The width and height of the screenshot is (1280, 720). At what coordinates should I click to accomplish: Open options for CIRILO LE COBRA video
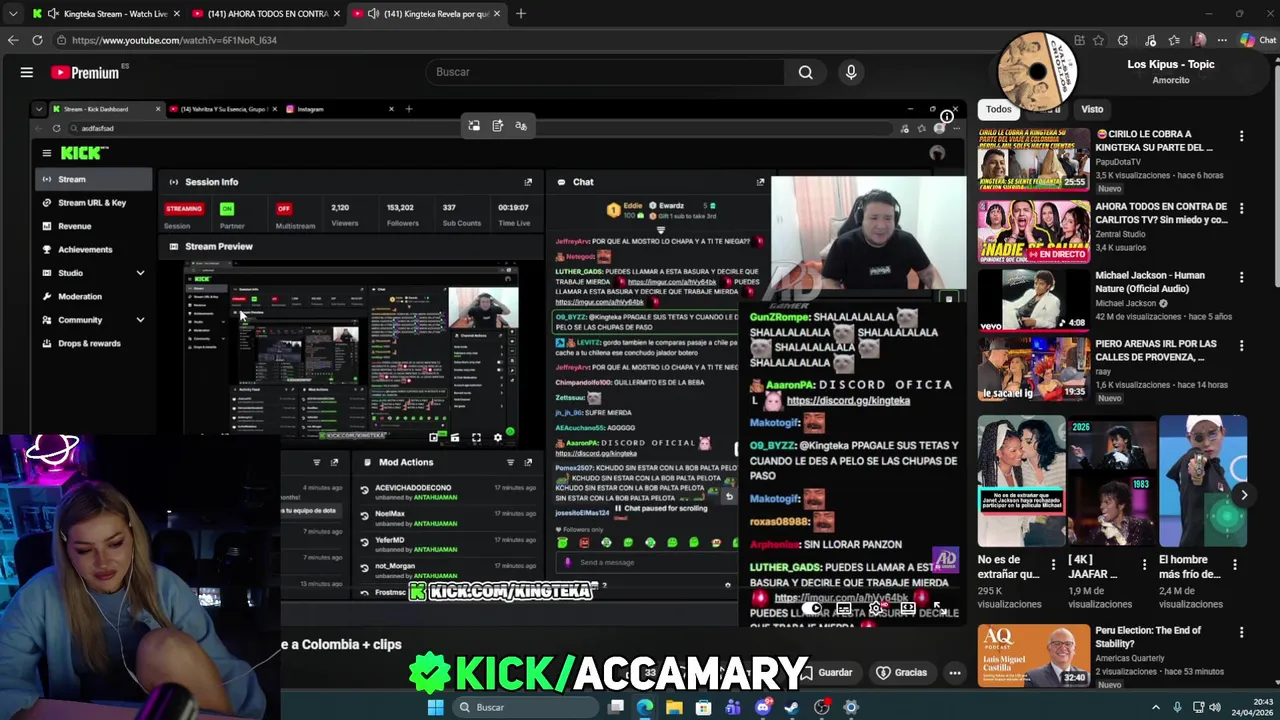pyautogui.click(x=1241, y=136)
